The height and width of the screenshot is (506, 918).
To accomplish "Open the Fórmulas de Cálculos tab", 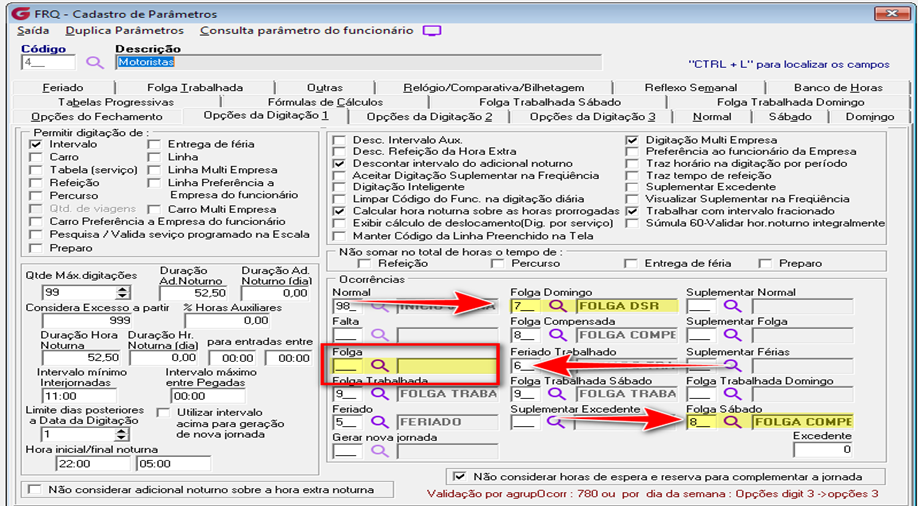I will point(326,102).
